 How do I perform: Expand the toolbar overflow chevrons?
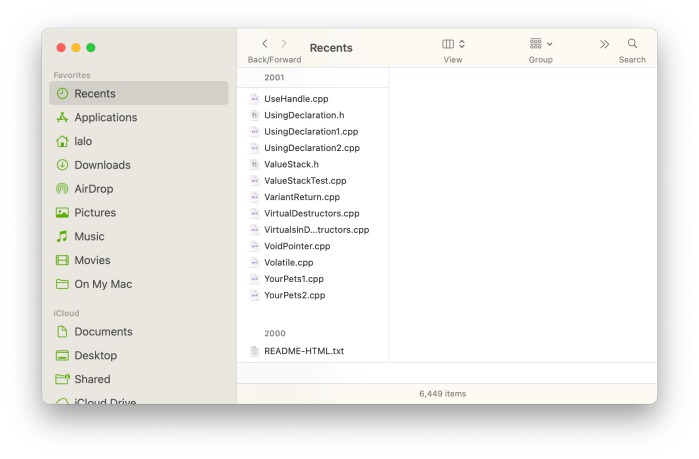tap(604, 44)
